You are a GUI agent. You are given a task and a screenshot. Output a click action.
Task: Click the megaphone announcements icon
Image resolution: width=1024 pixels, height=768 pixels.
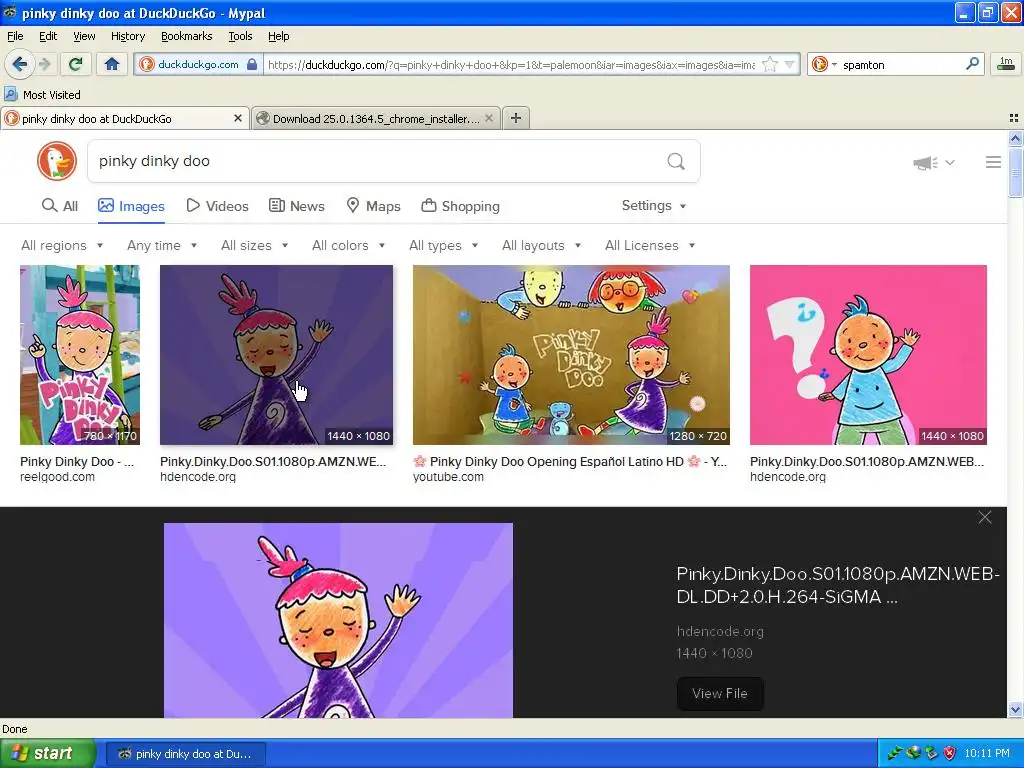pos(925,163)
